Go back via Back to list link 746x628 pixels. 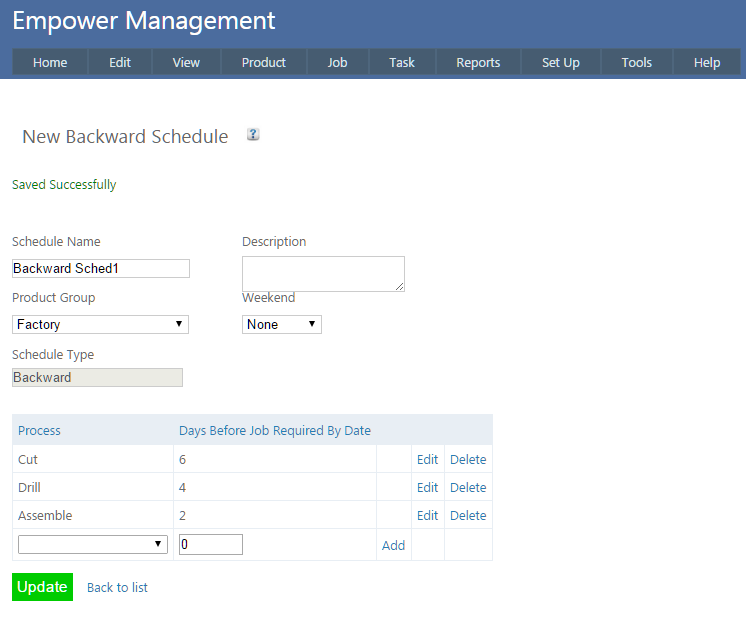[117, 587]
